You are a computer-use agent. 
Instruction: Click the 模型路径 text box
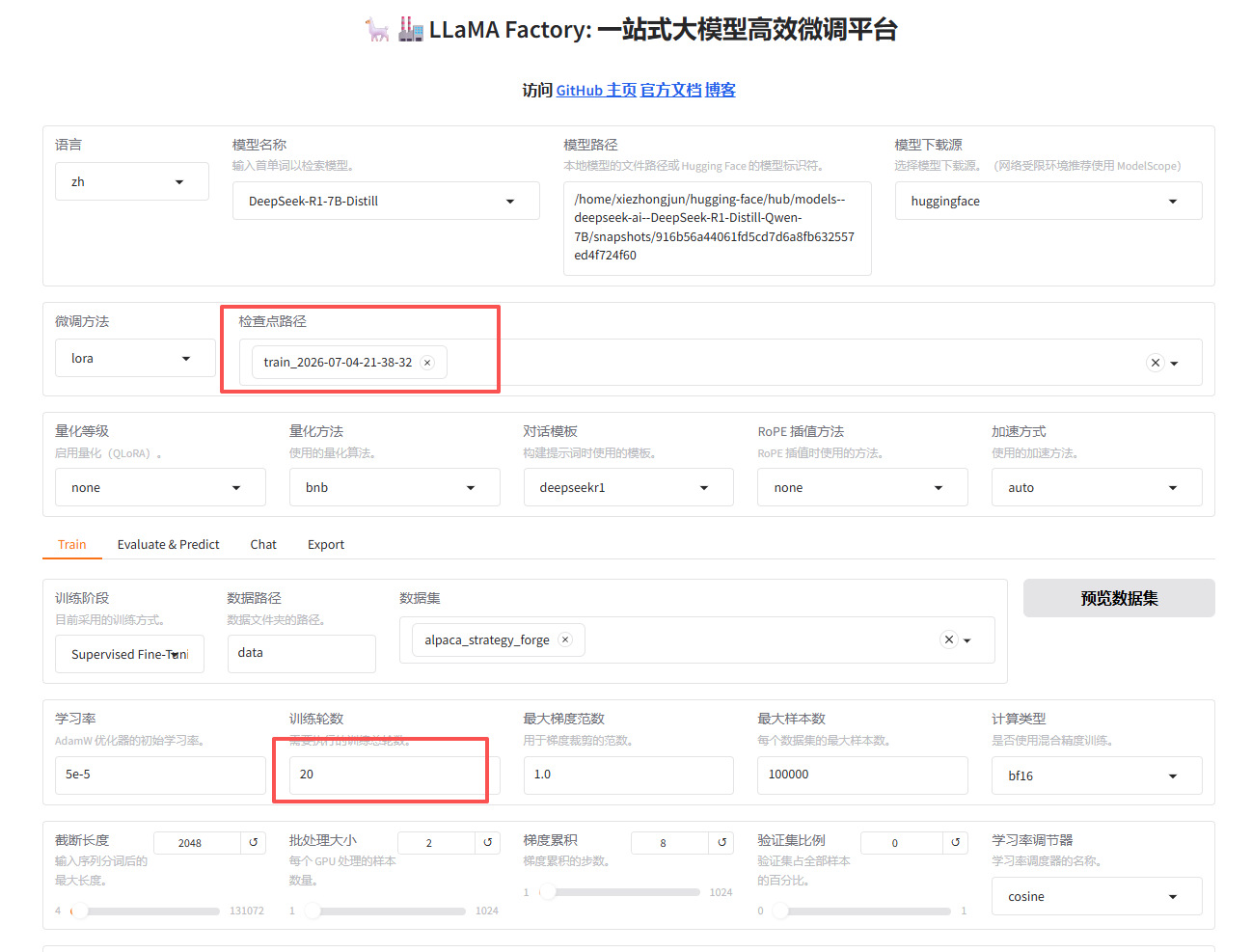coord(718,229)
